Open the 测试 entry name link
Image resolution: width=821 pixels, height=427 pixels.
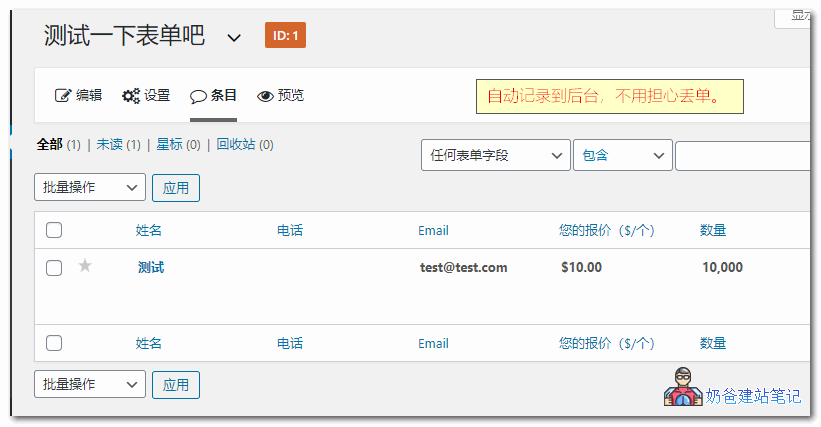click(x=151, y=267)
